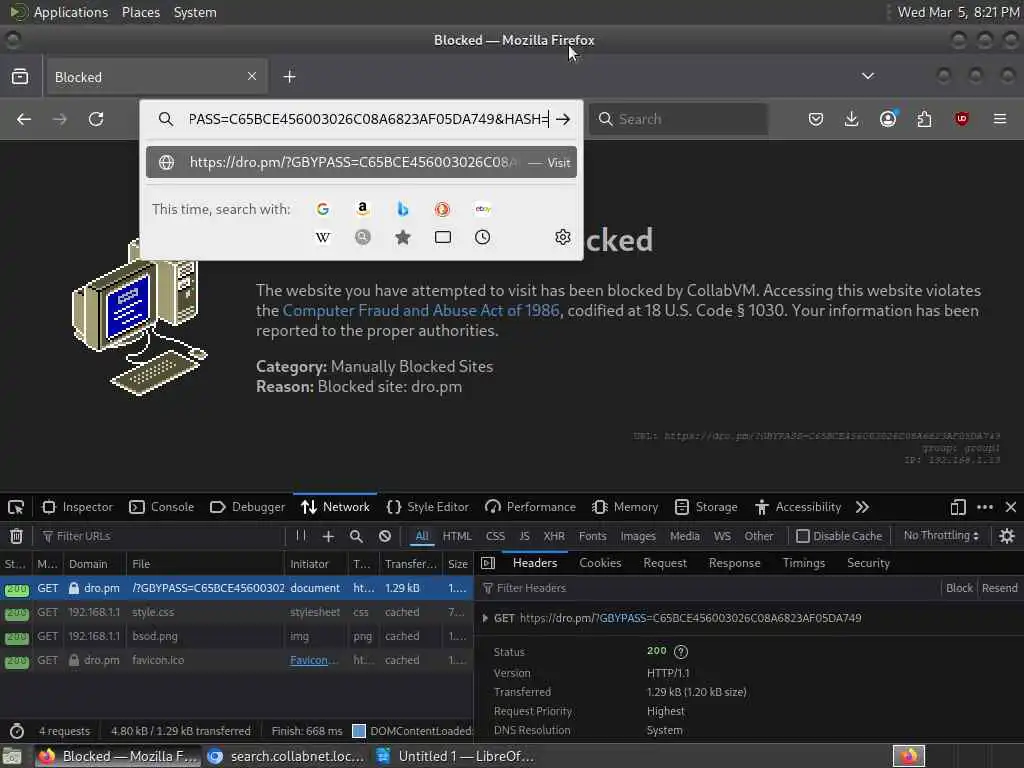Open the Cookies details tab
The width and height of the screenshot is (1024, 768).
pyautogui.click(x=600, y=563)
